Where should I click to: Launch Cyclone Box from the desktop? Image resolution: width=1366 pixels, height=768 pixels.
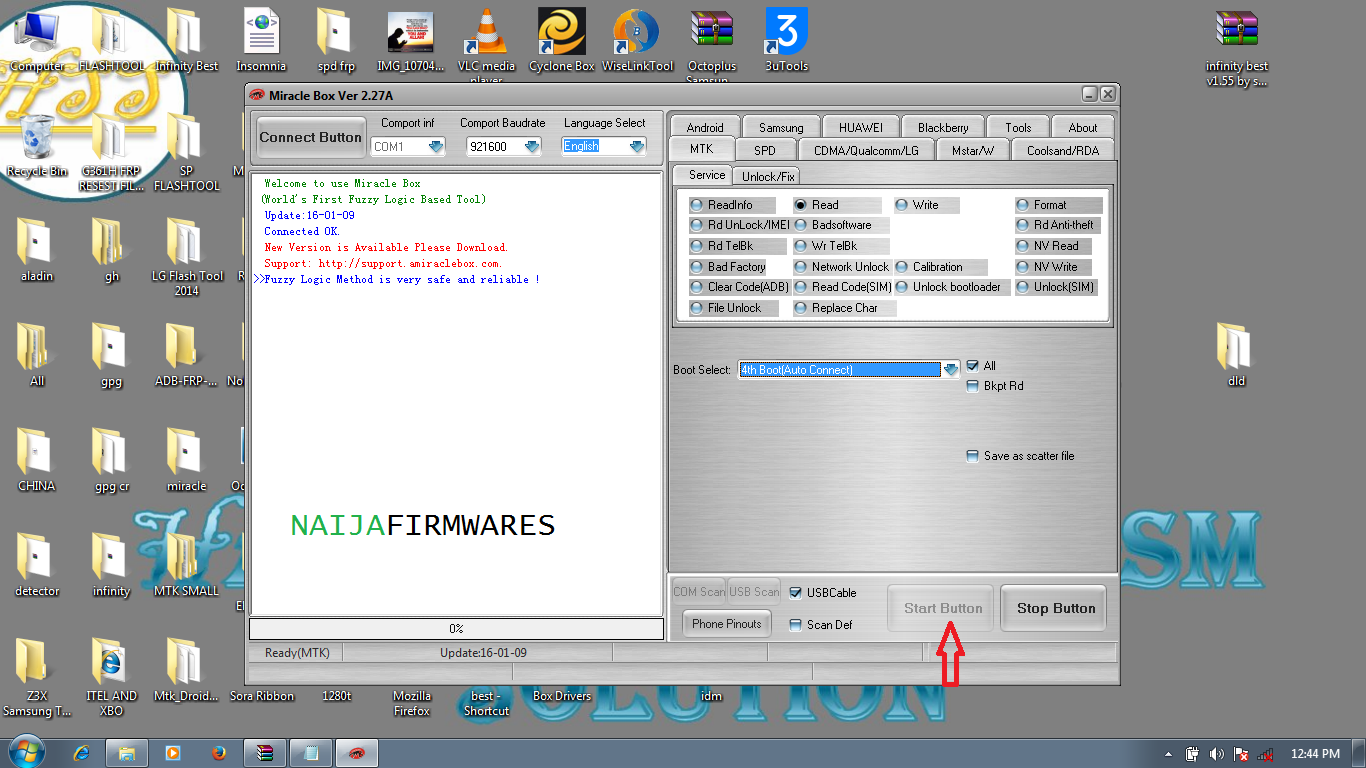click(x=560, y=30)
